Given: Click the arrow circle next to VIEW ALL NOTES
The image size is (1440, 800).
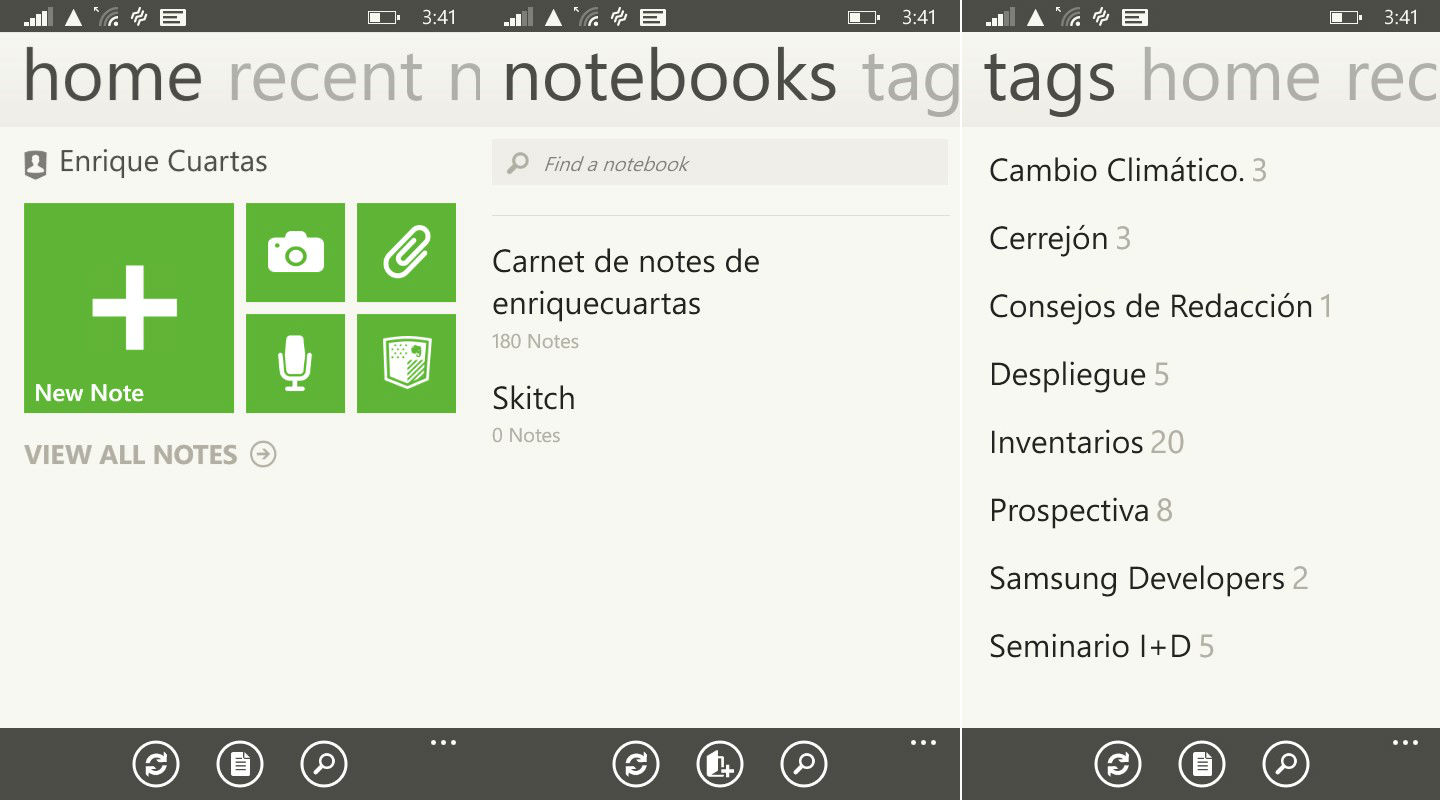Looking at the screenshot, I should 263,455.
